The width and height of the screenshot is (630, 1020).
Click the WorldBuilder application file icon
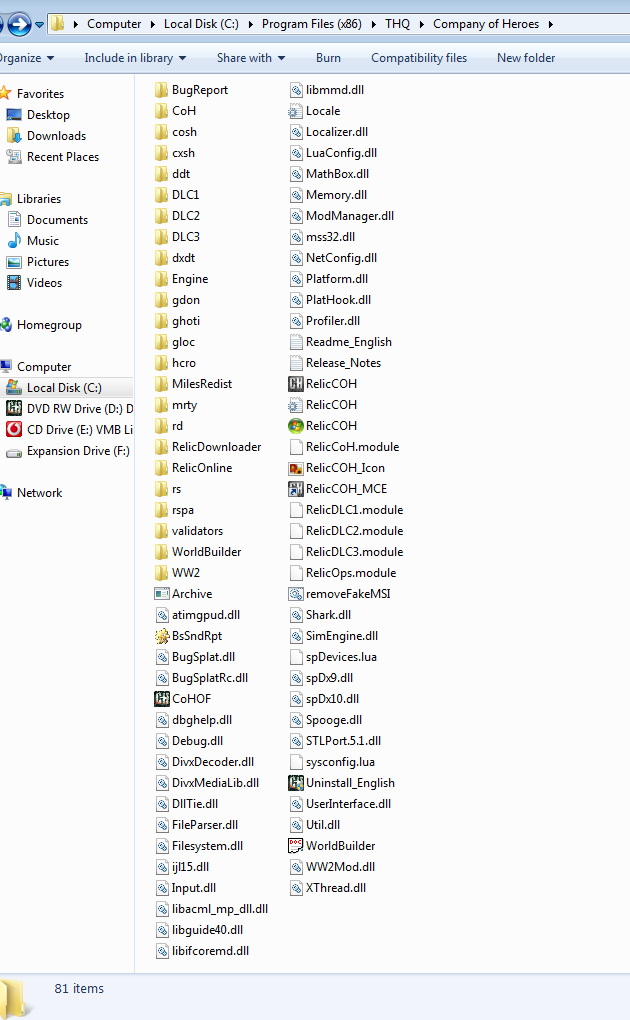coord(295,846)
